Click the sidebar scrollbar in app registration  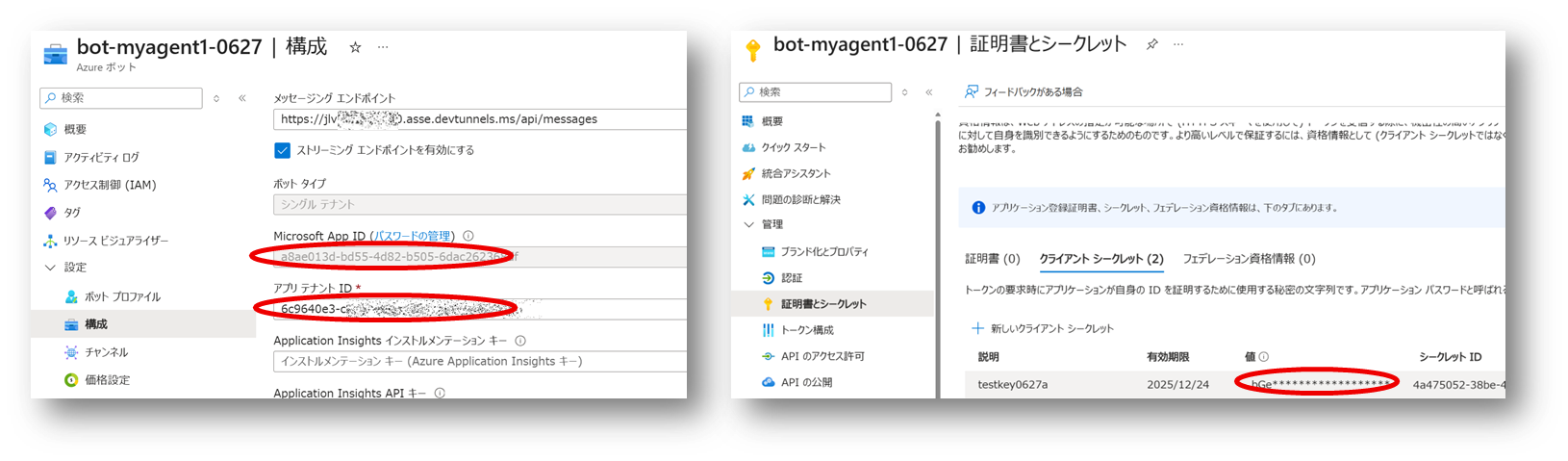(x=938, y=254)
